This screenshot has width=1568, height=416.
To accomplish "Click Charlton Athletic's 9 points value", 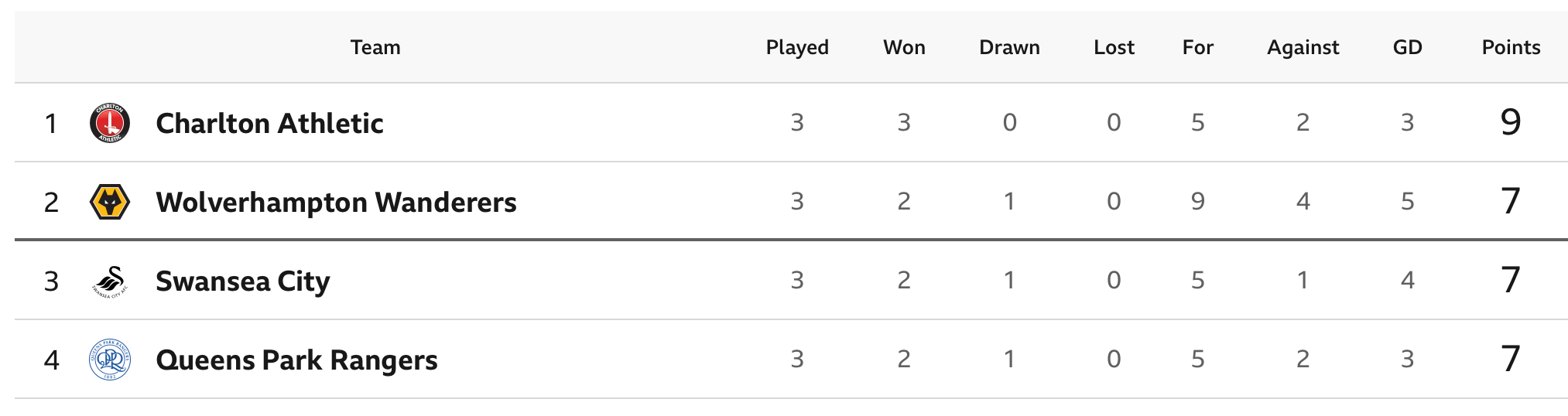I will click(x=1511, y=122).
